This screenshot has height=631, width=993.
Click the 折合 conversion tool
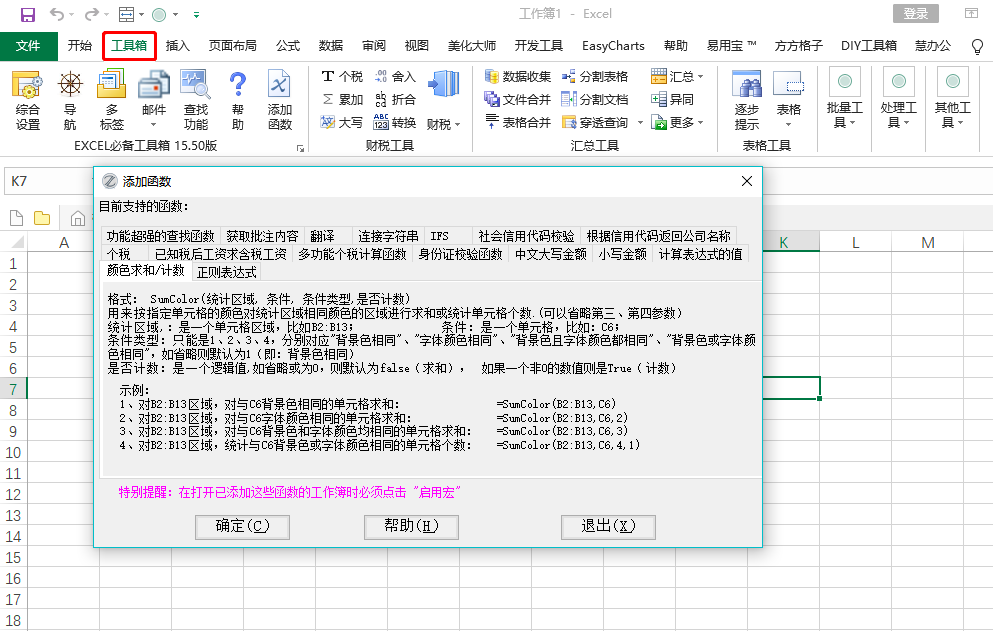click(395, 99)
